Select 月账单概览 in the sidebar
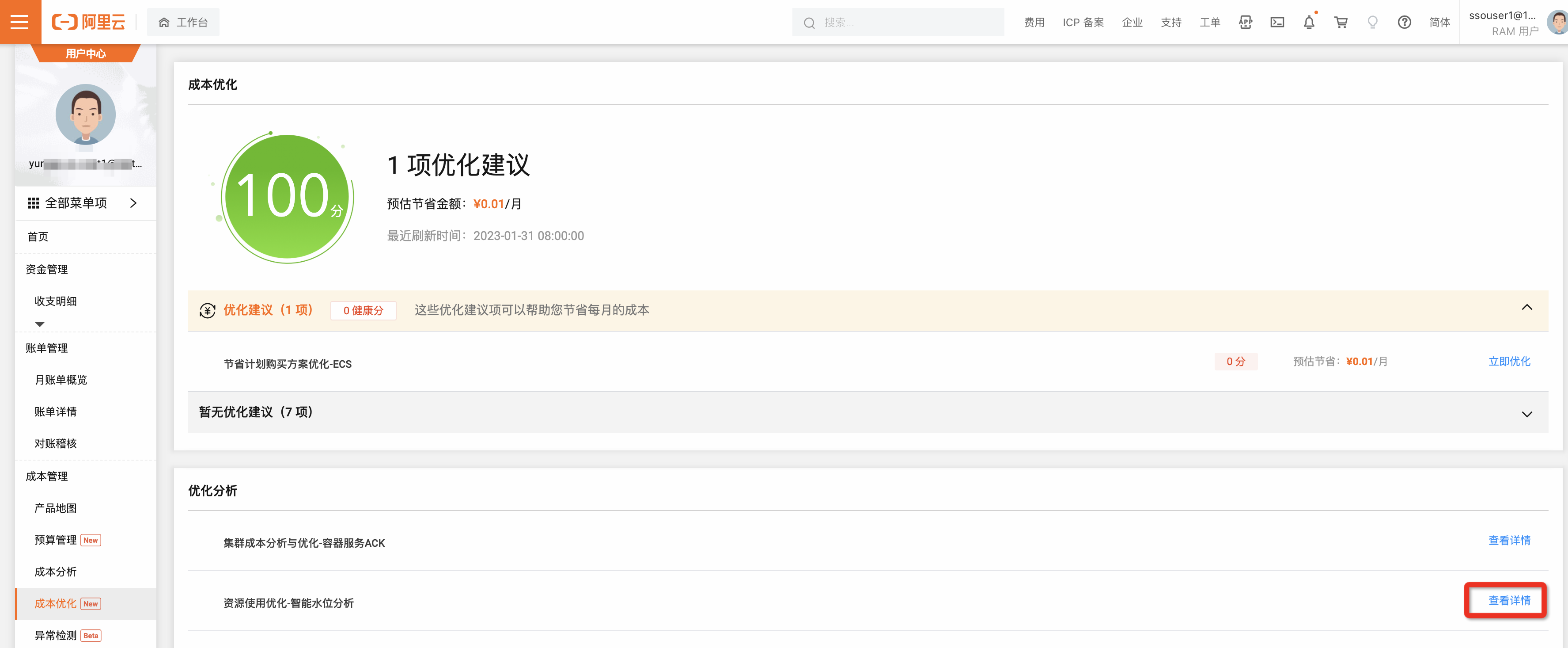Image resolution: width=1568 pixels, height=648 pixels. pyautogui.click(x=61, y=380)
